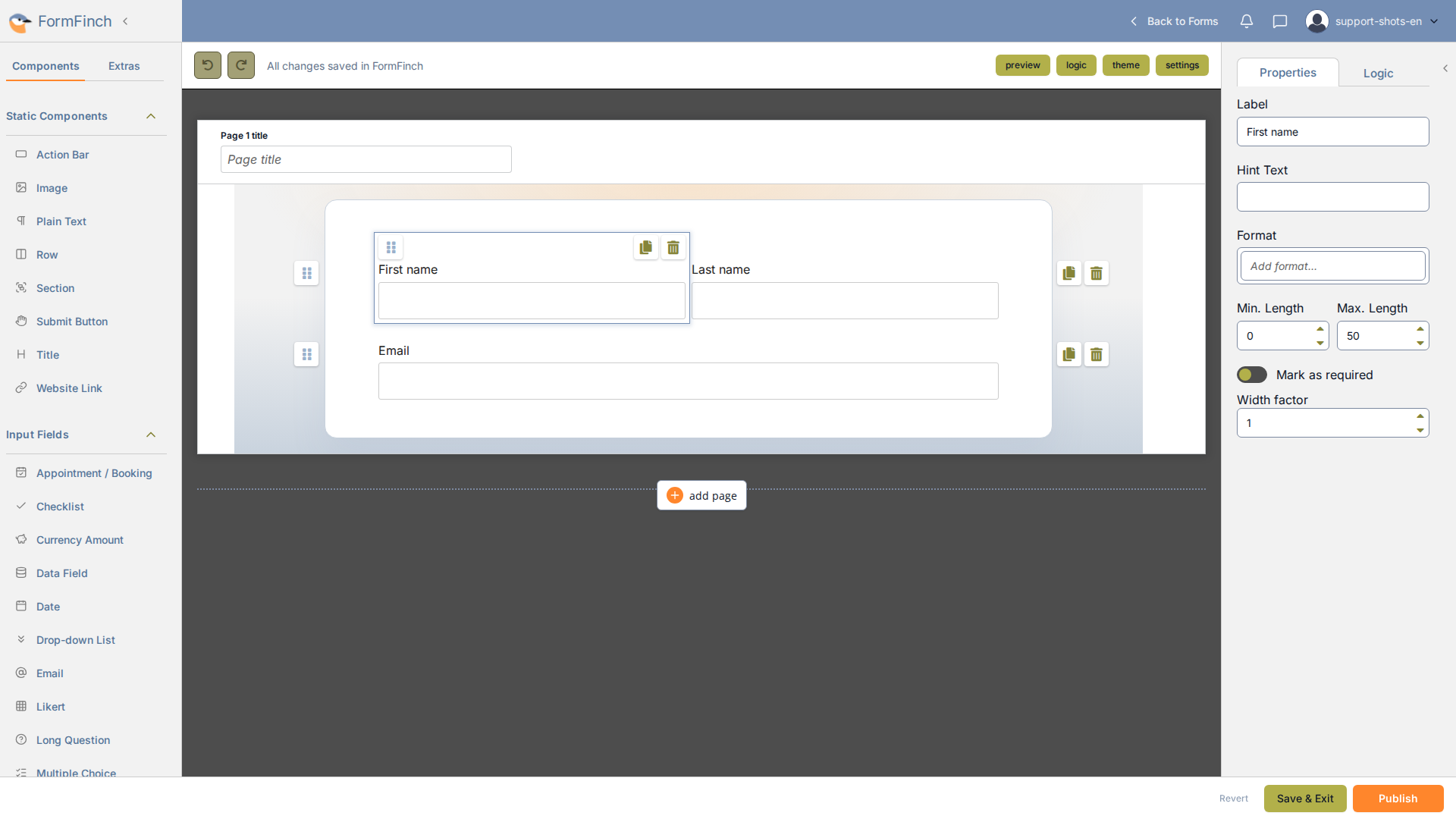Viewport: 1456px width, 819px height.
Task: Click the logic toolbar button
Action: click(1076, 65)
